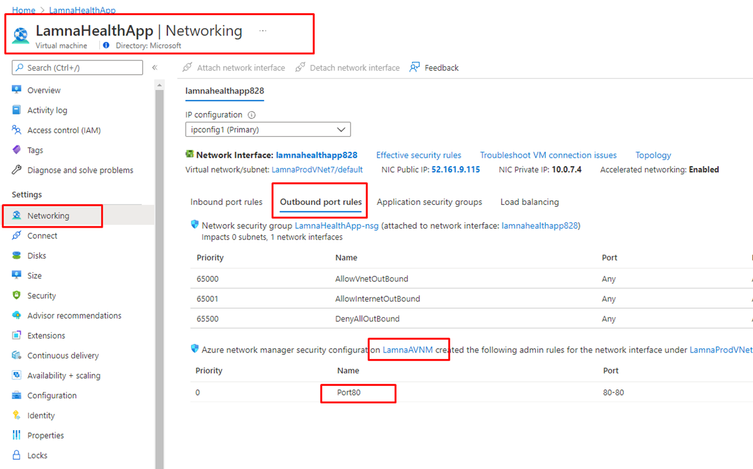Go to Home breadcrumb

click(24, 10)
